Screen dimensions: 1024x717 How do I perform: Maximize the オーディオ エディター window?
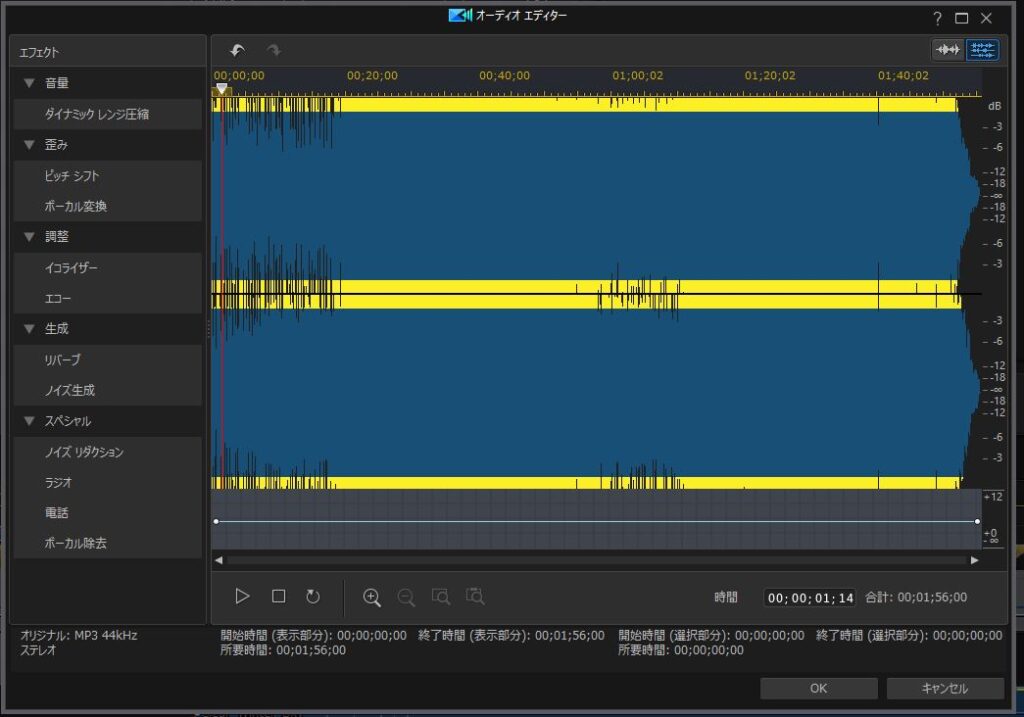tap(961, 18)
